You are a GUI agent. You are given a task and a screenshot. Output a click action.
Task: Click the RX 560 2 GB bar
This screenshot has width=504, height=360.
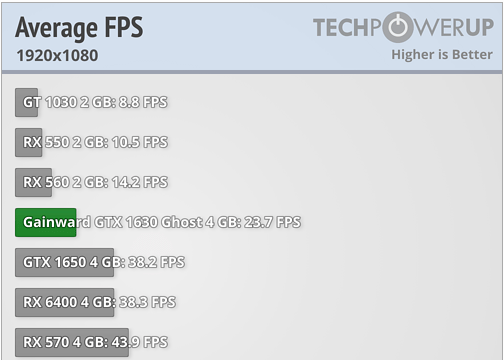pyautogui.click(x=33, y=182)
